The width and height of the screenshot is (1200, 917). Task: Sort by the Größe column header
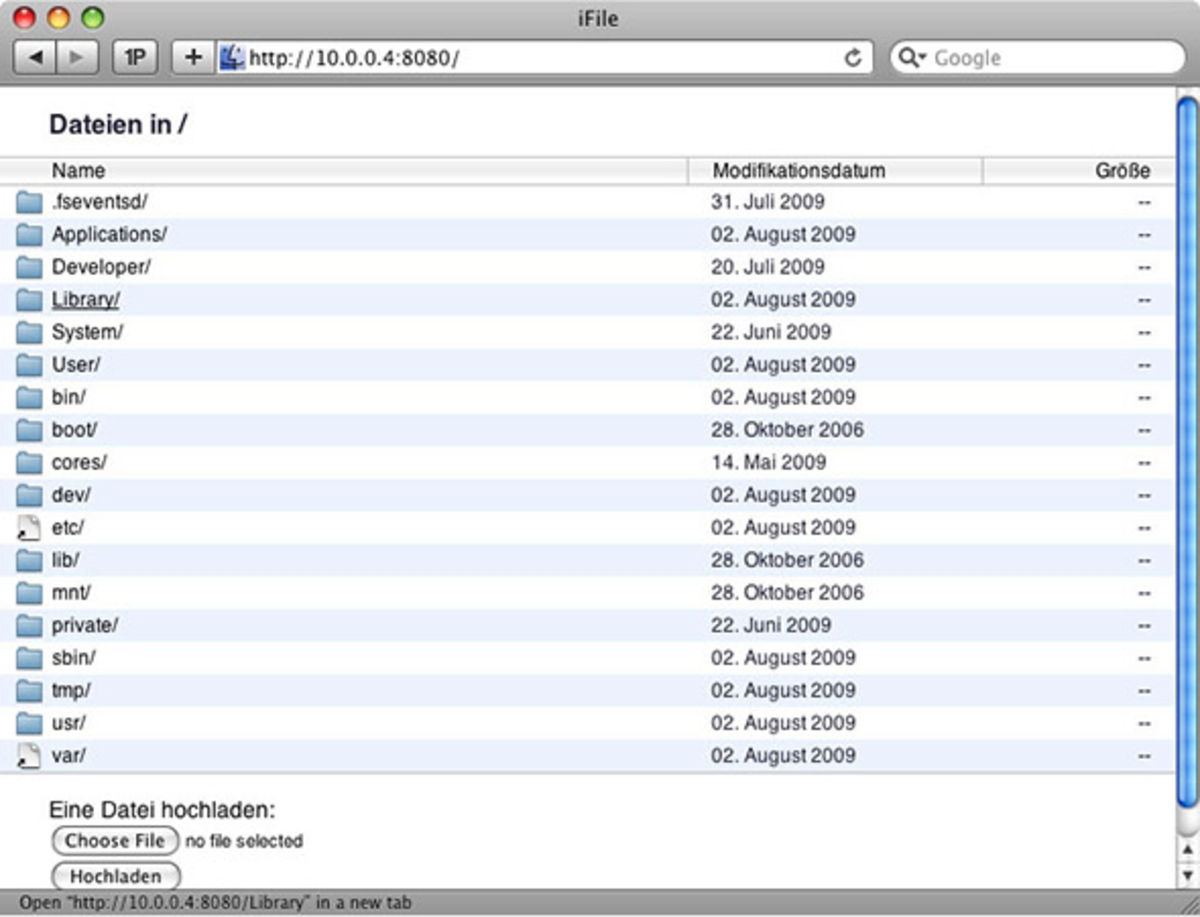coord(1124,170)
